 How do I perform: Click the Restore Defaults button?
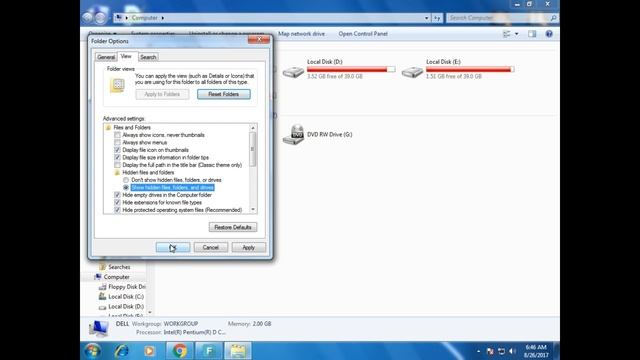pyautogui.click(x=233, y=227)
